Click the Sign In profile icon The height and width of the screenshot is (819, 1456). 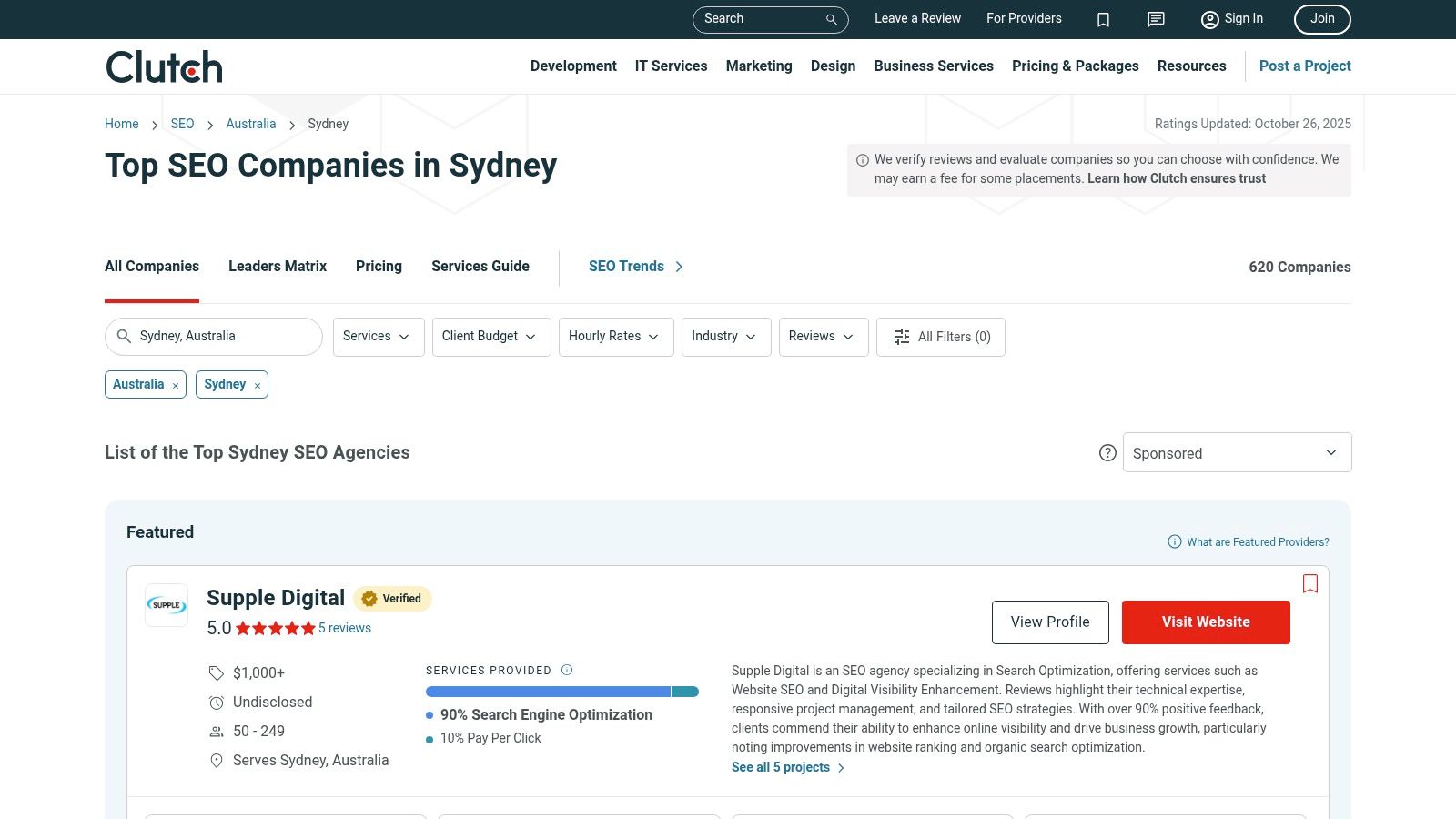click(x=1209, y=19)
